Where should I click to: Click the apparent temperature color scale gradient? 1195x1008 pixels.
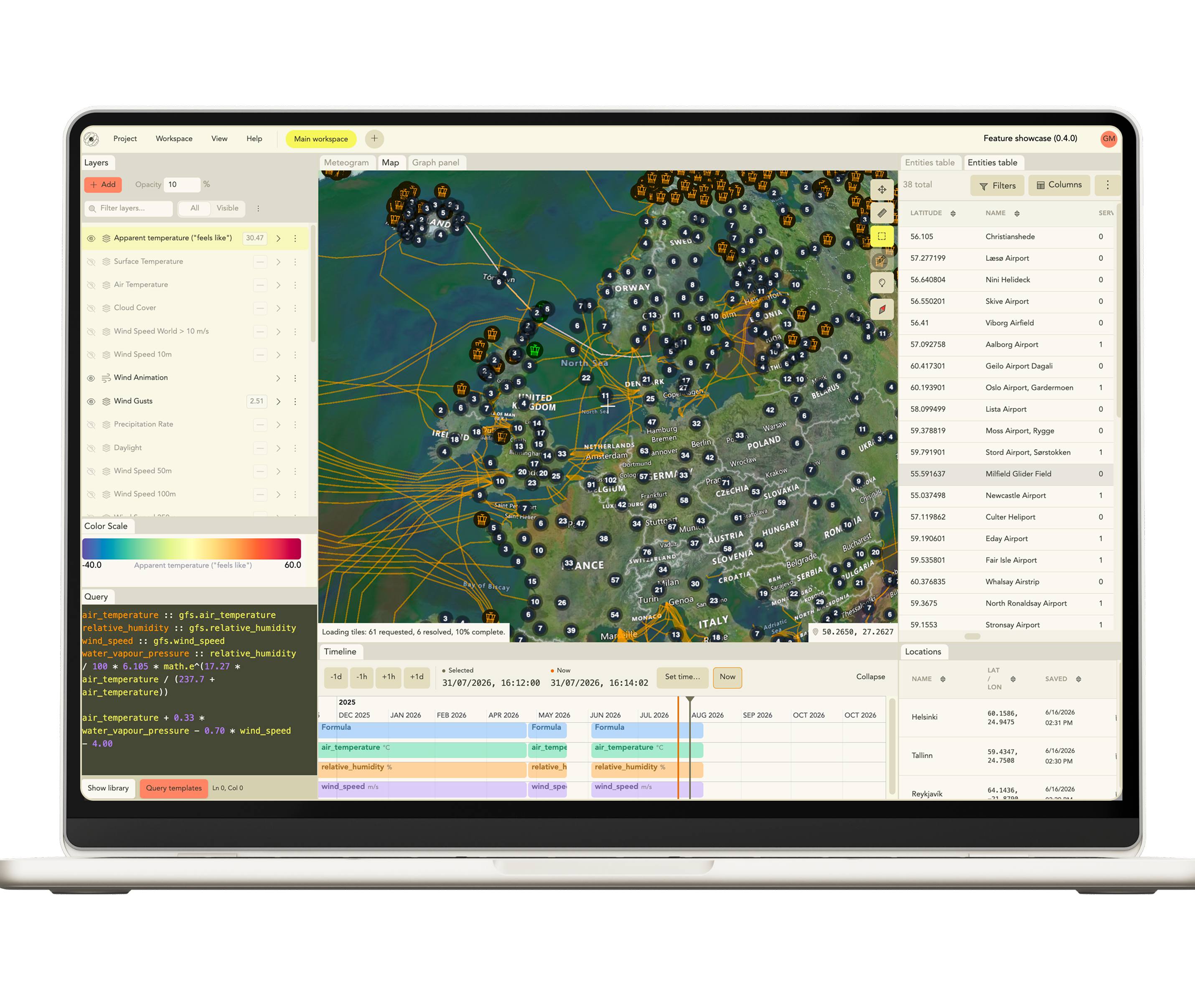pos(191,549)
